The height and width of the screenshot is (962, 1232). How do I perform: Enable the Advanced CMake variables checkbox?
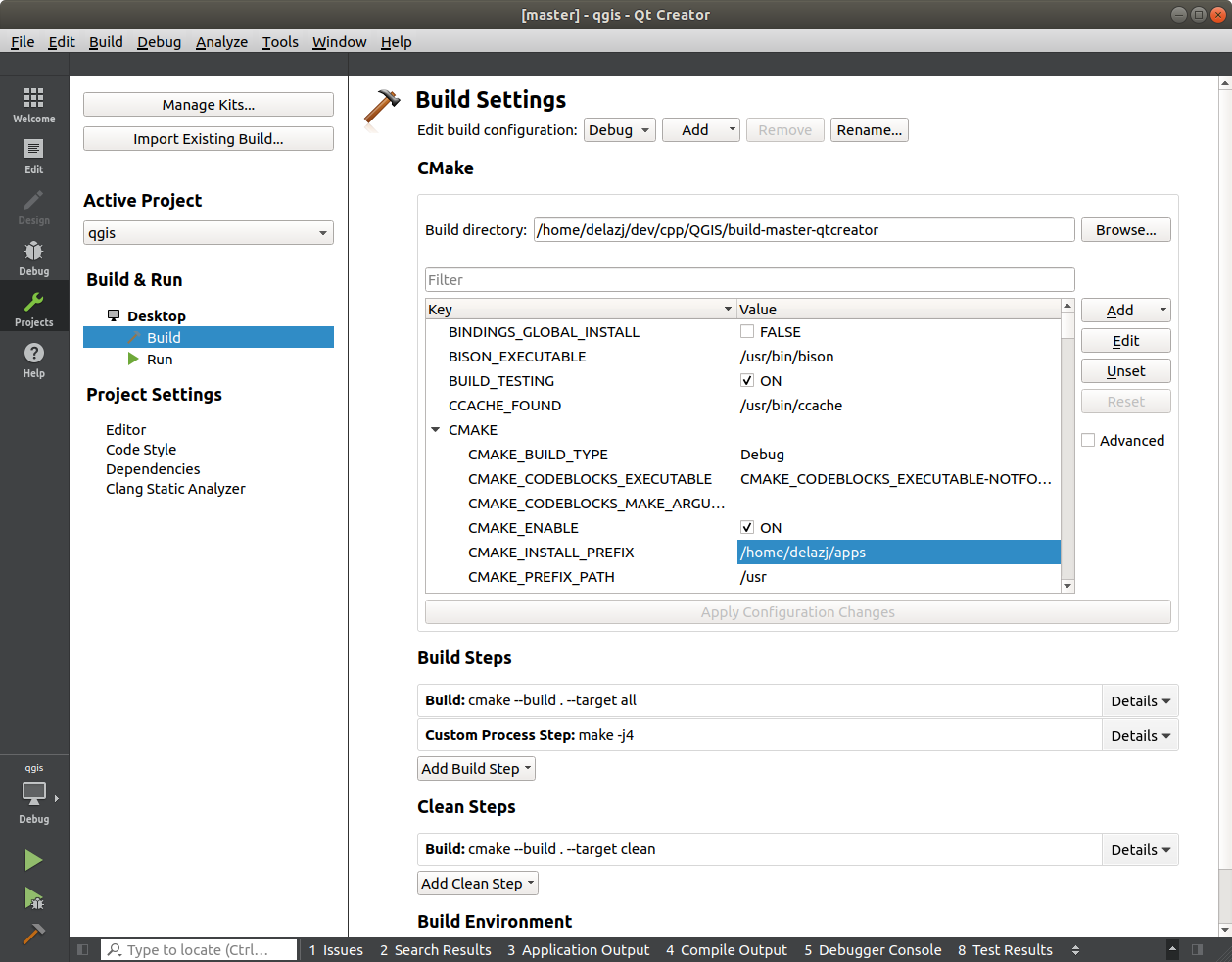(x=1088, y=440)
